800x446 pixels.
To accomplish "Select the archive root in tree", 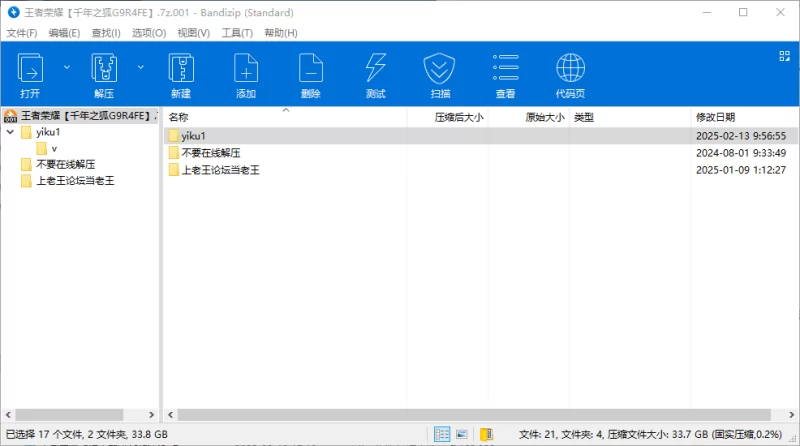I will [80, 116].
